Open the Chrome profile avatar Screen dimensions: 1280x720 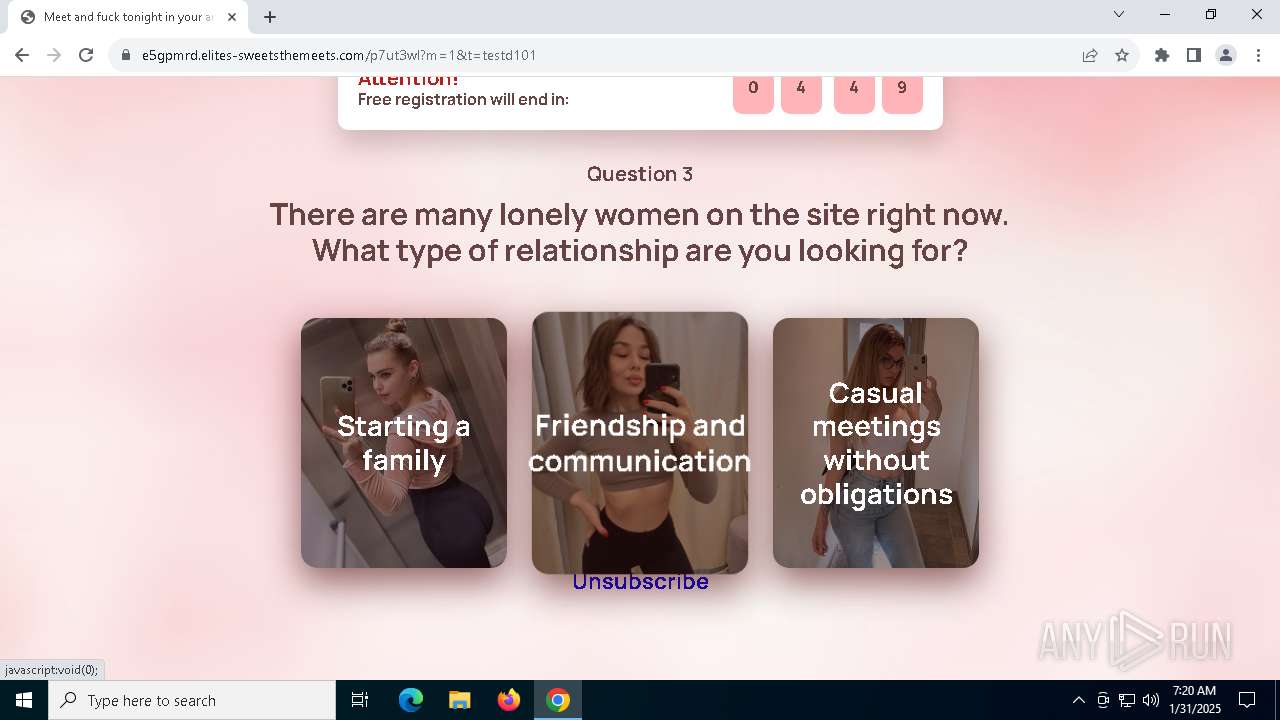1226,55
